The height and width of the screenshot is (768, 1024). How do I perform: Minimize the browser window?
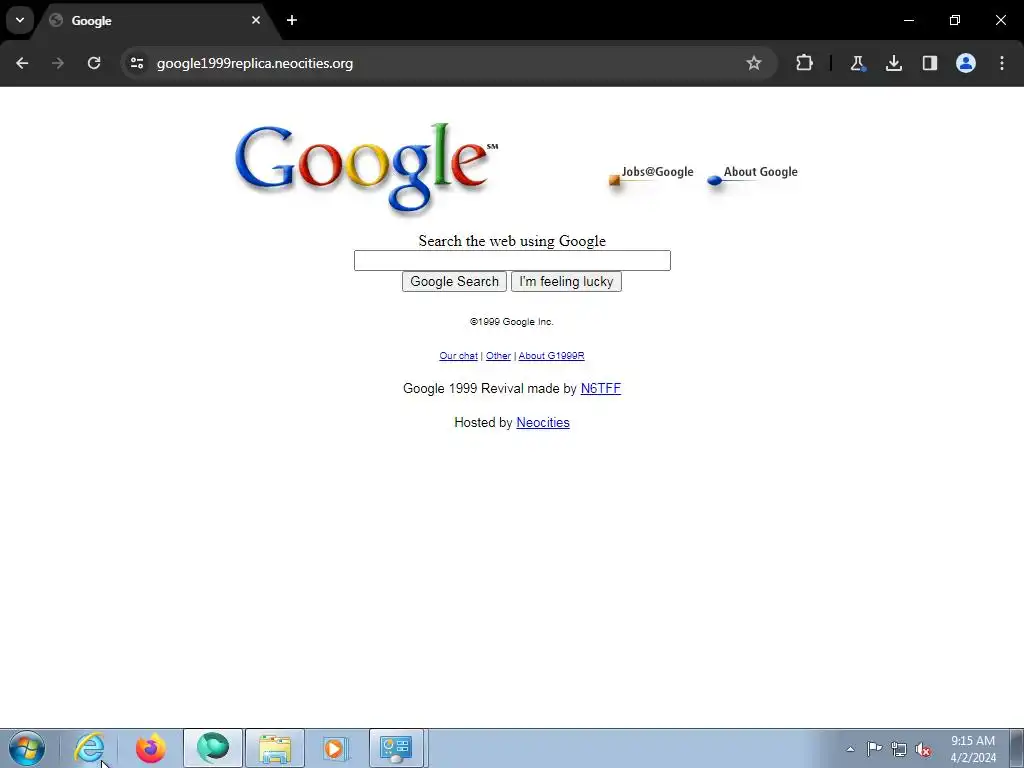tap(908, 20)
